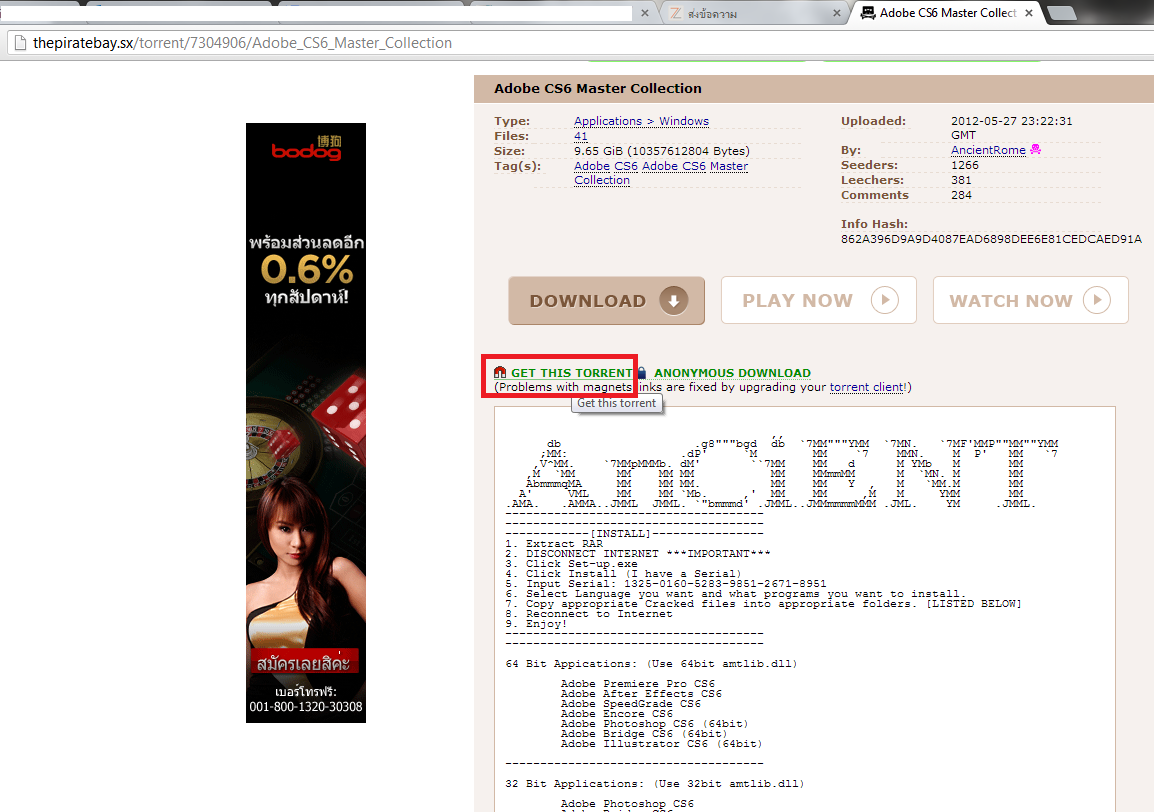This screenshot has width=1154, height=812.
Task: Click '64 Bit Appications' heading line
Action: pos(651,663)
